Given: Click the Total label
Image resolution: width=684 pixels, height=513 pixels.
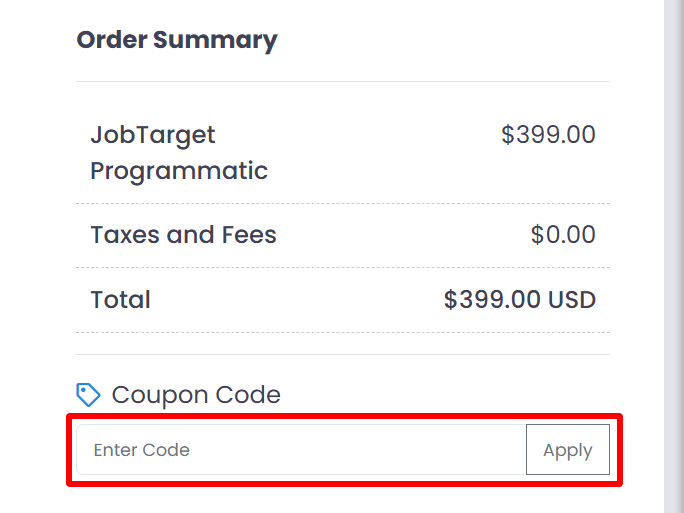Looking at the screenshot, I should [121, 300].
